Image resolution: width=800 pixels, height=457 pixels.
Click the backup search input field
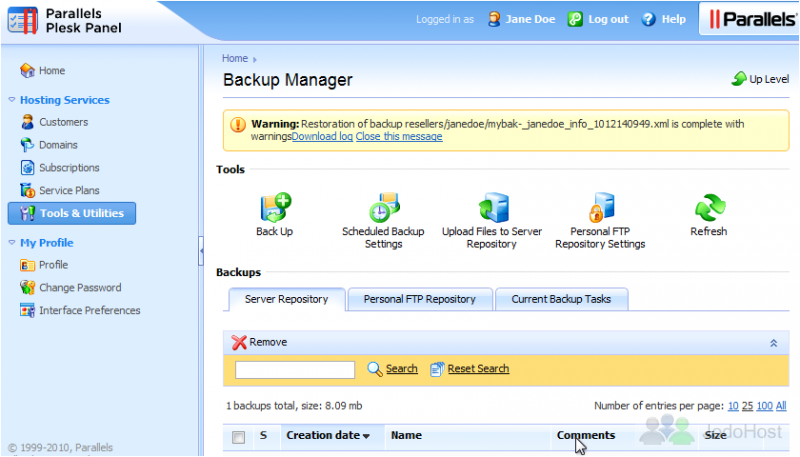coord(295,370)
